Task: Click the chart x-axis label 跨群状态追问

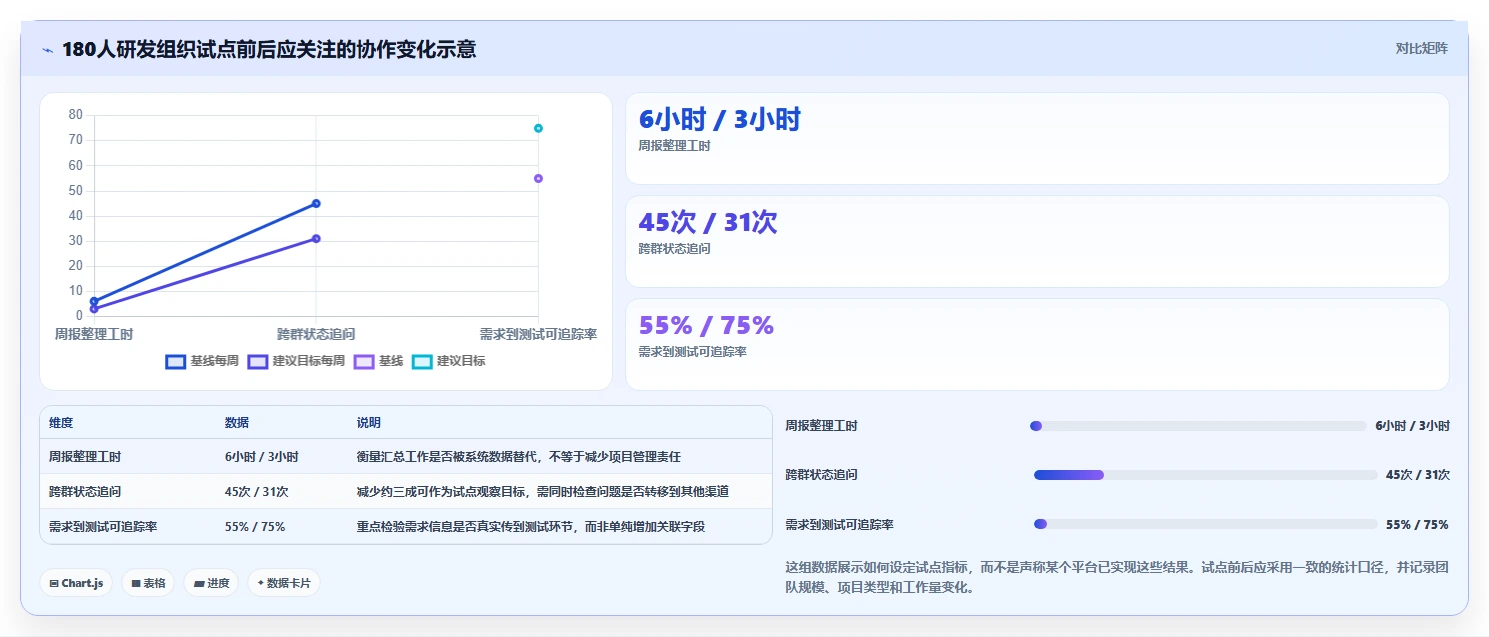Action: click(316, 334)
